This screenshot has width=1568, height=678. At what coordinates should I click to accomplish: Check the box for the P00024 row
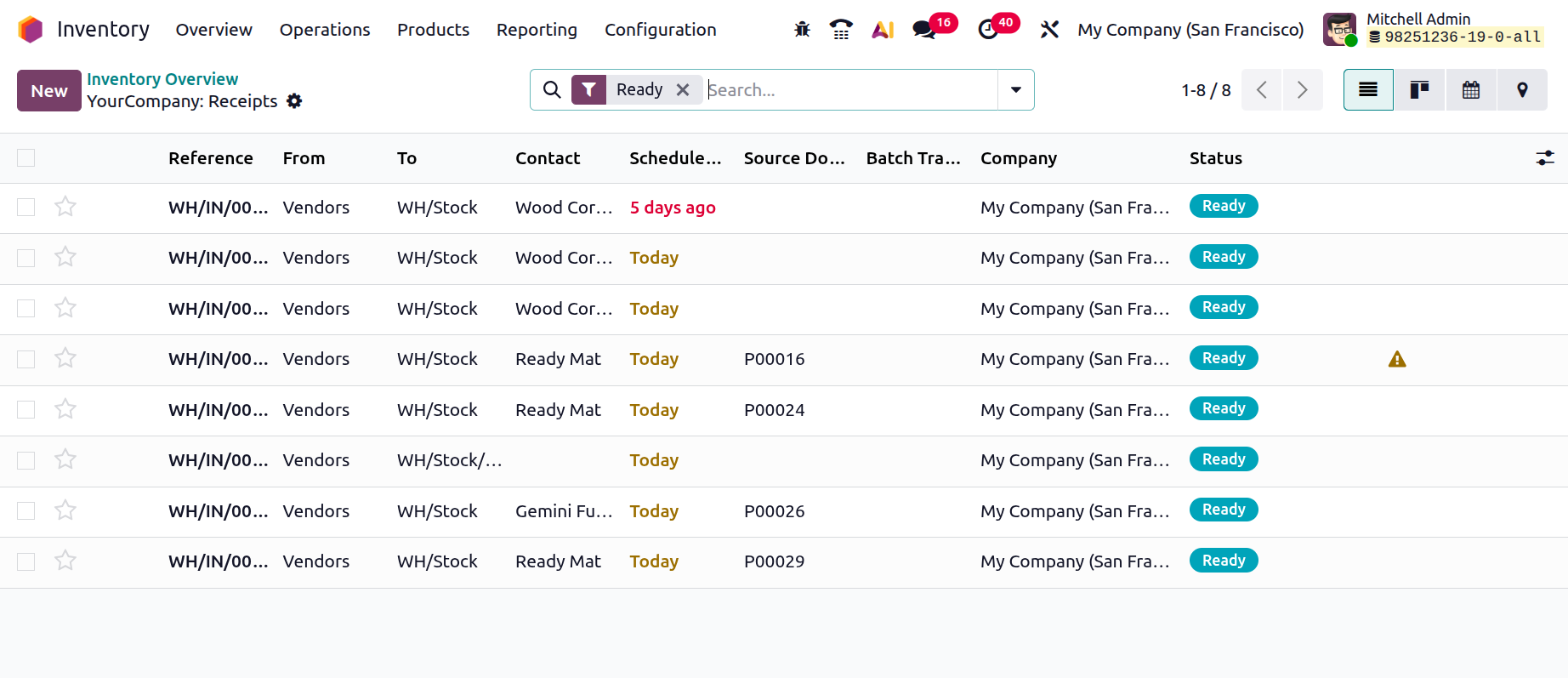coord(26,410)
